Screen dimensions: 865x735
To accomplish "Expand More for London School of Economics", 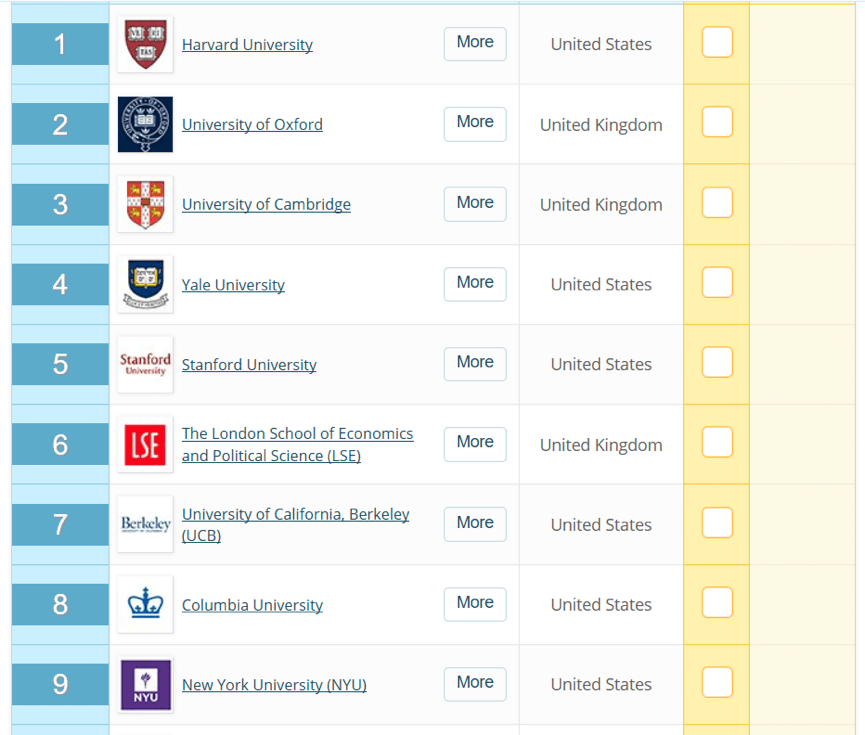I will click(x=475, y=444).
